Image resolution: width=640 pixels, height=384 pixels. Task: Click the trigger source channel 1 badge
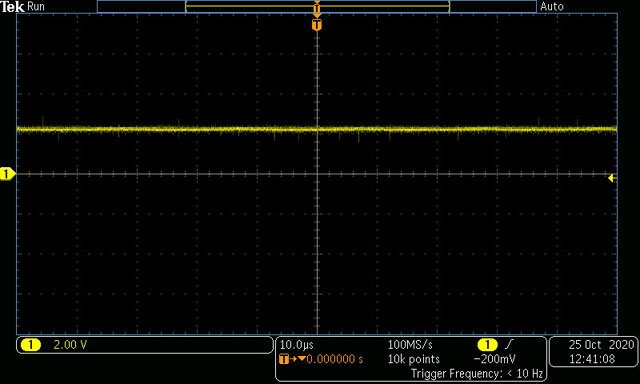coord(487,345)
